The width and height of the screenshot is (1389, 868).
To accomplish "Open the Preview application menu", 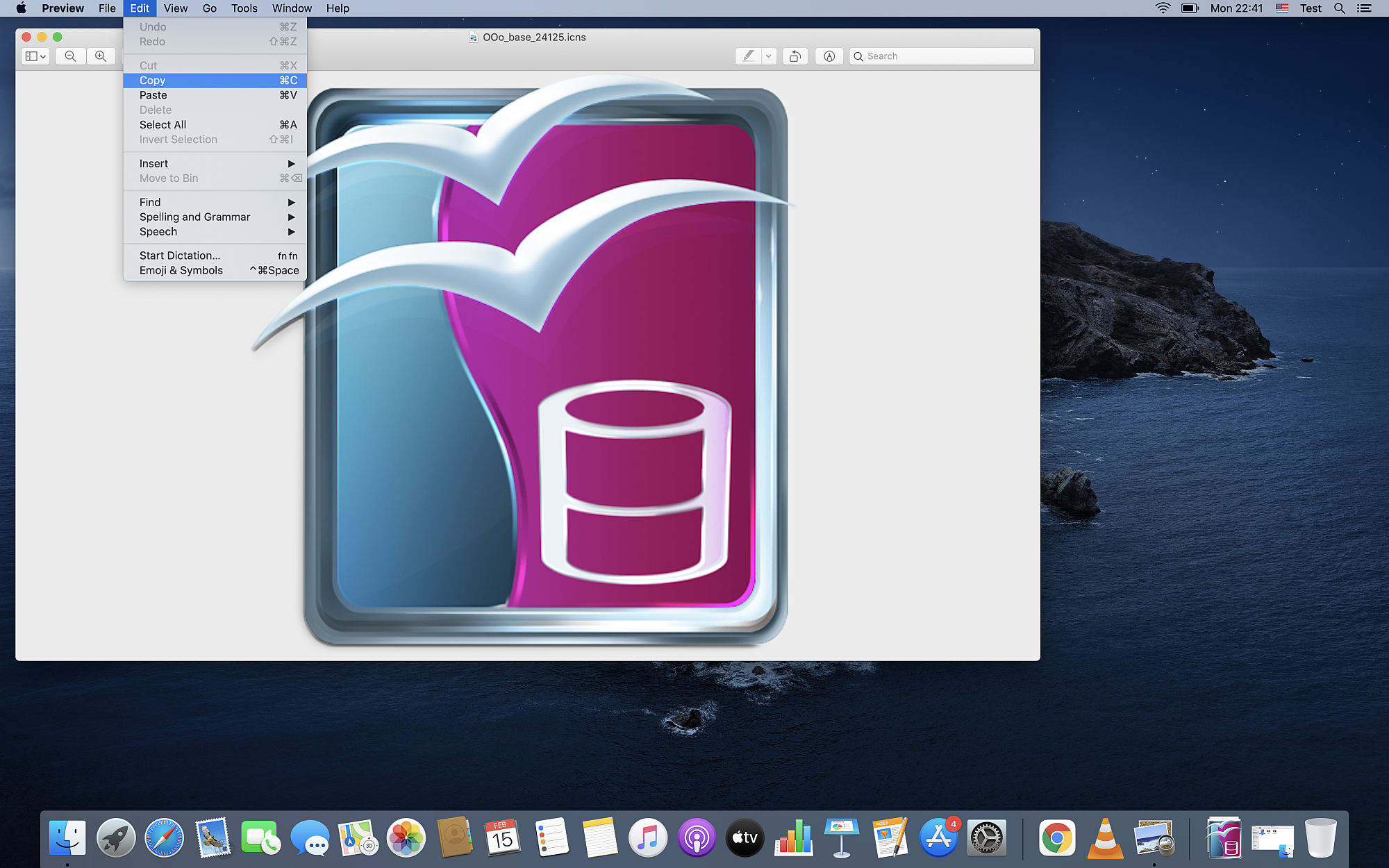I will tap(63, 8).
